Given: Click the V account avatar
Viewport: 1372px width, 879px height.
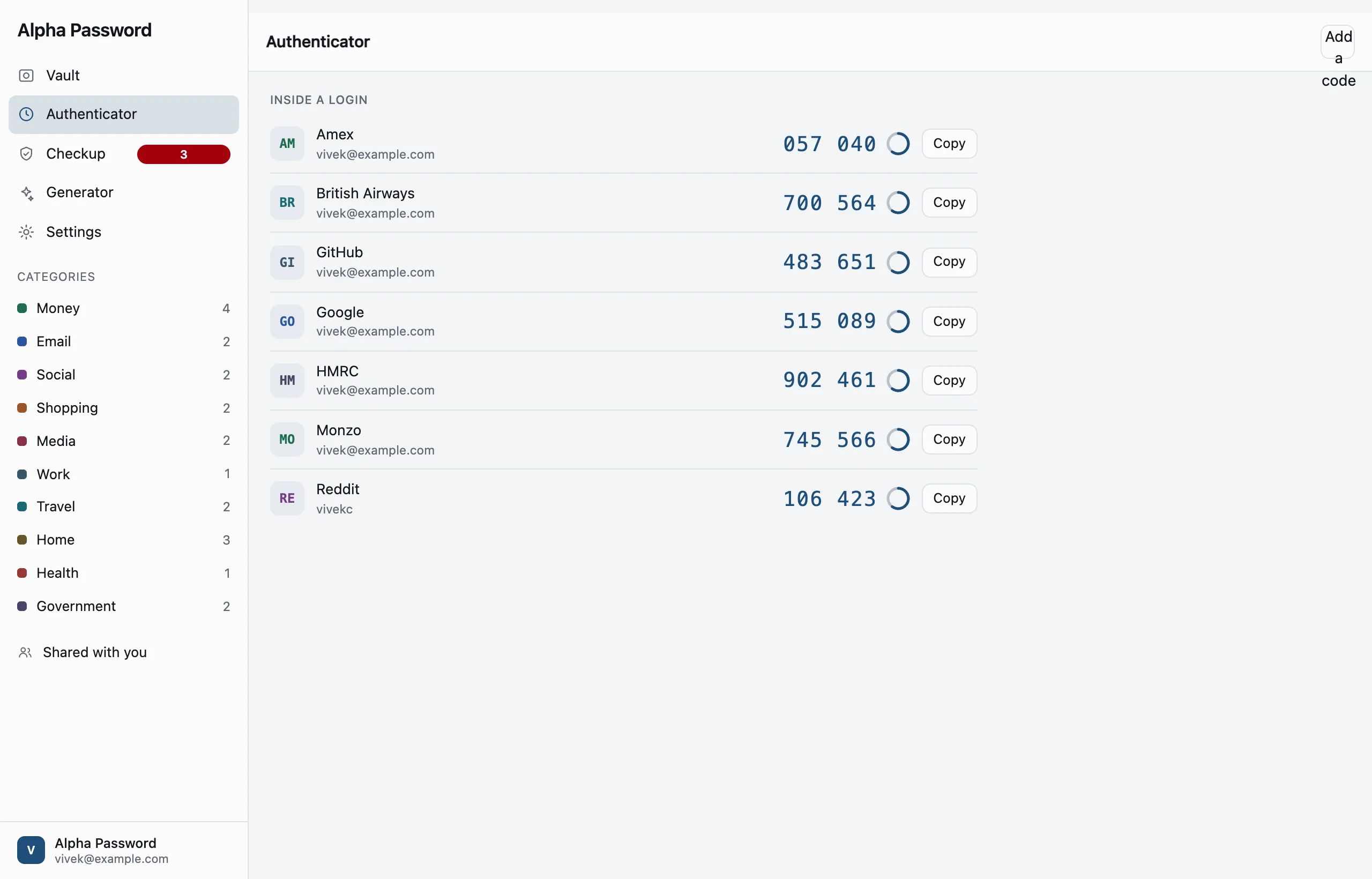Looking at the screenshot, I should click(31, 850).
